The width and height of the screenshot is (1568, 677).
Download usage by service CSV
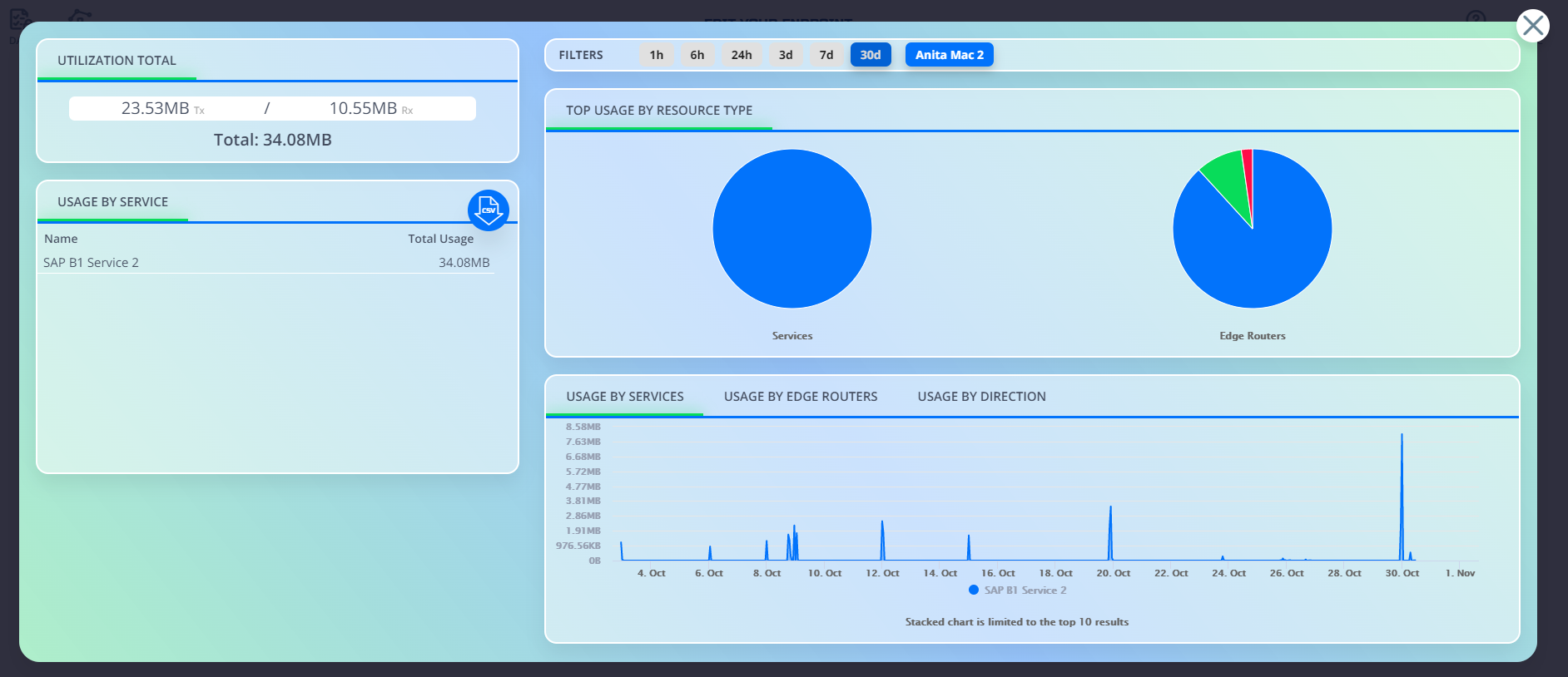pos(489,210)
